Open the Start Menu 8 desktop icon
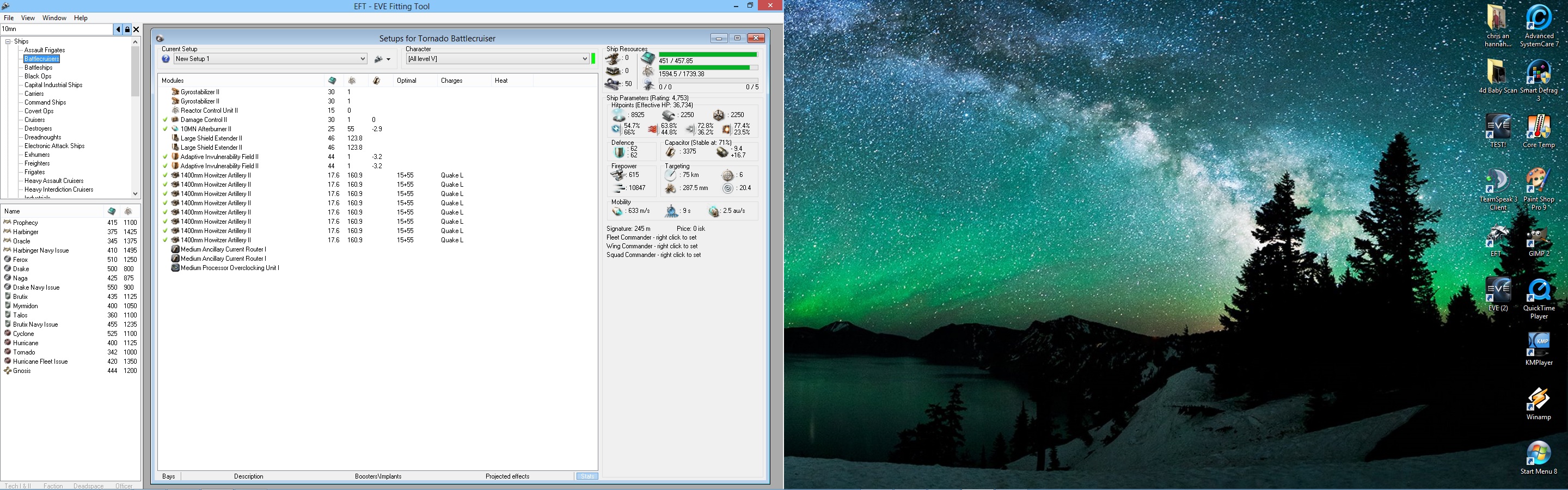 (1539, 458)
